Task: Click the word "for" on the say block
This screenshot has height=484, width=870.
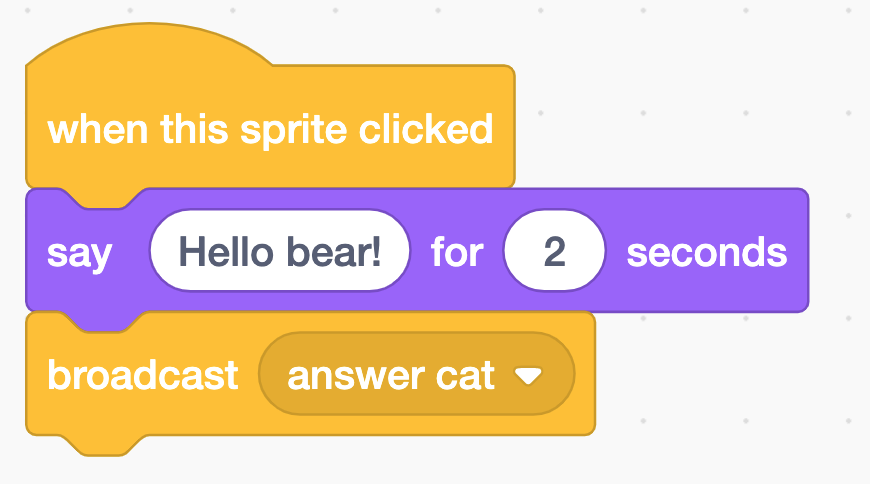Action: coord(457,252)
